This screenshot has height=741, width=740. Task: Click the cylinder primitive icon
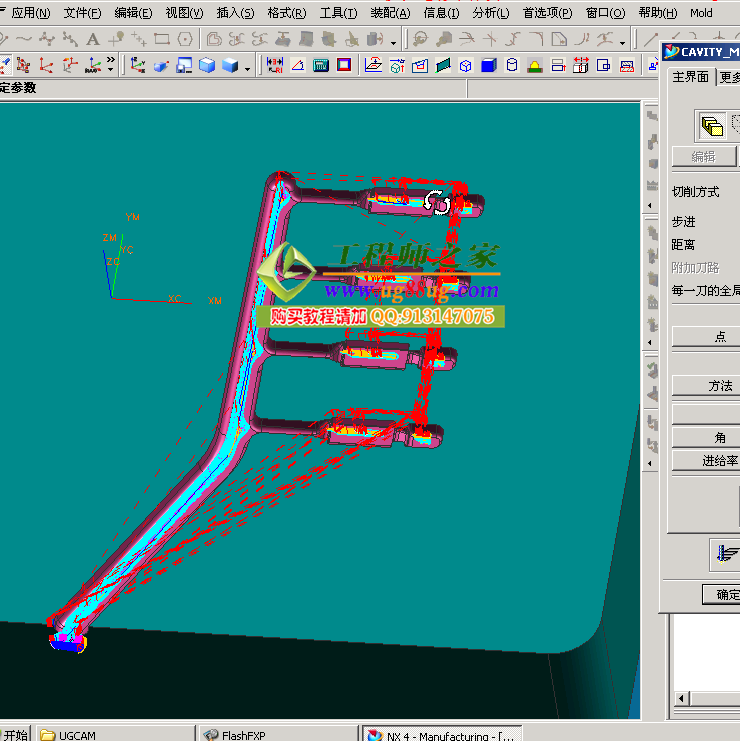point(511,65)
